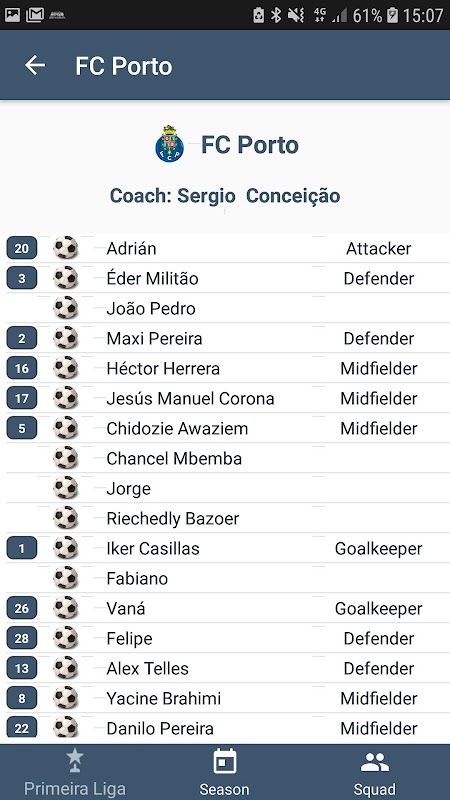Tap the number 20 jersey badge

click(x=21, y=248)
